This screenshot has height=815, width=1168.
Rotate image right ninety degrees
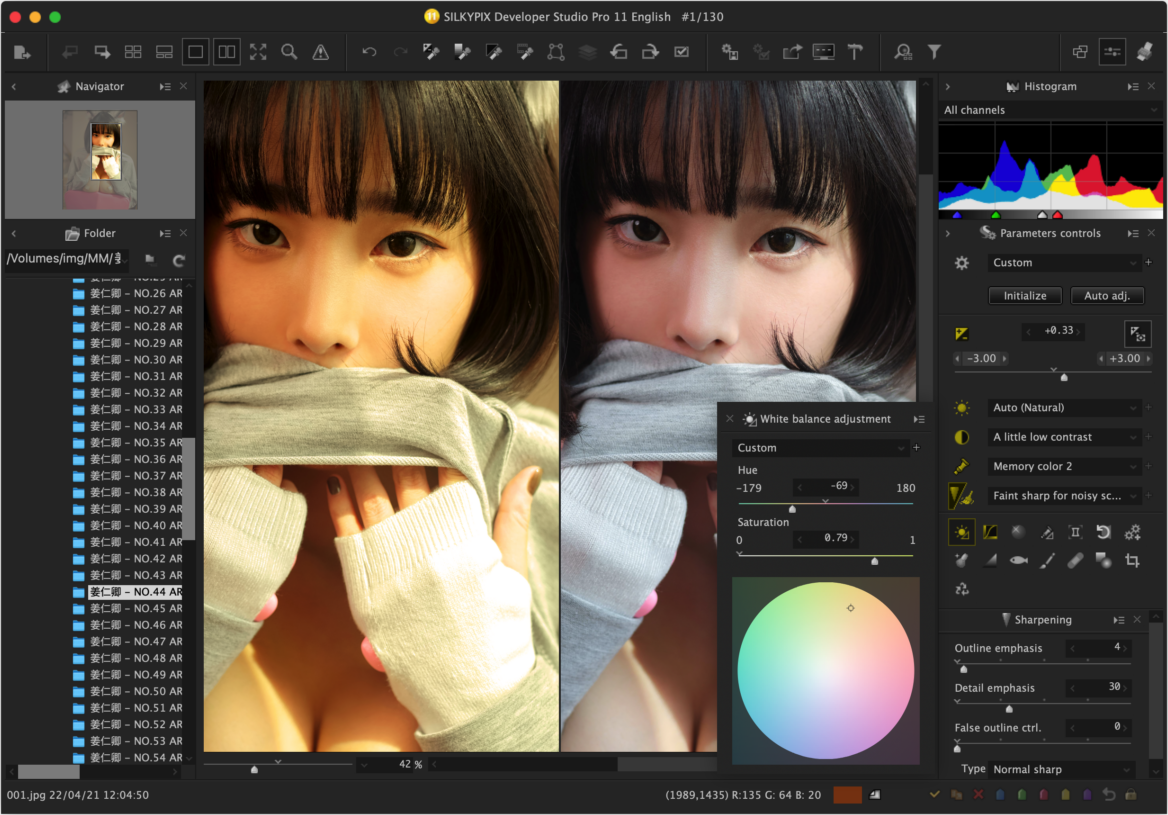pos(650,52)
